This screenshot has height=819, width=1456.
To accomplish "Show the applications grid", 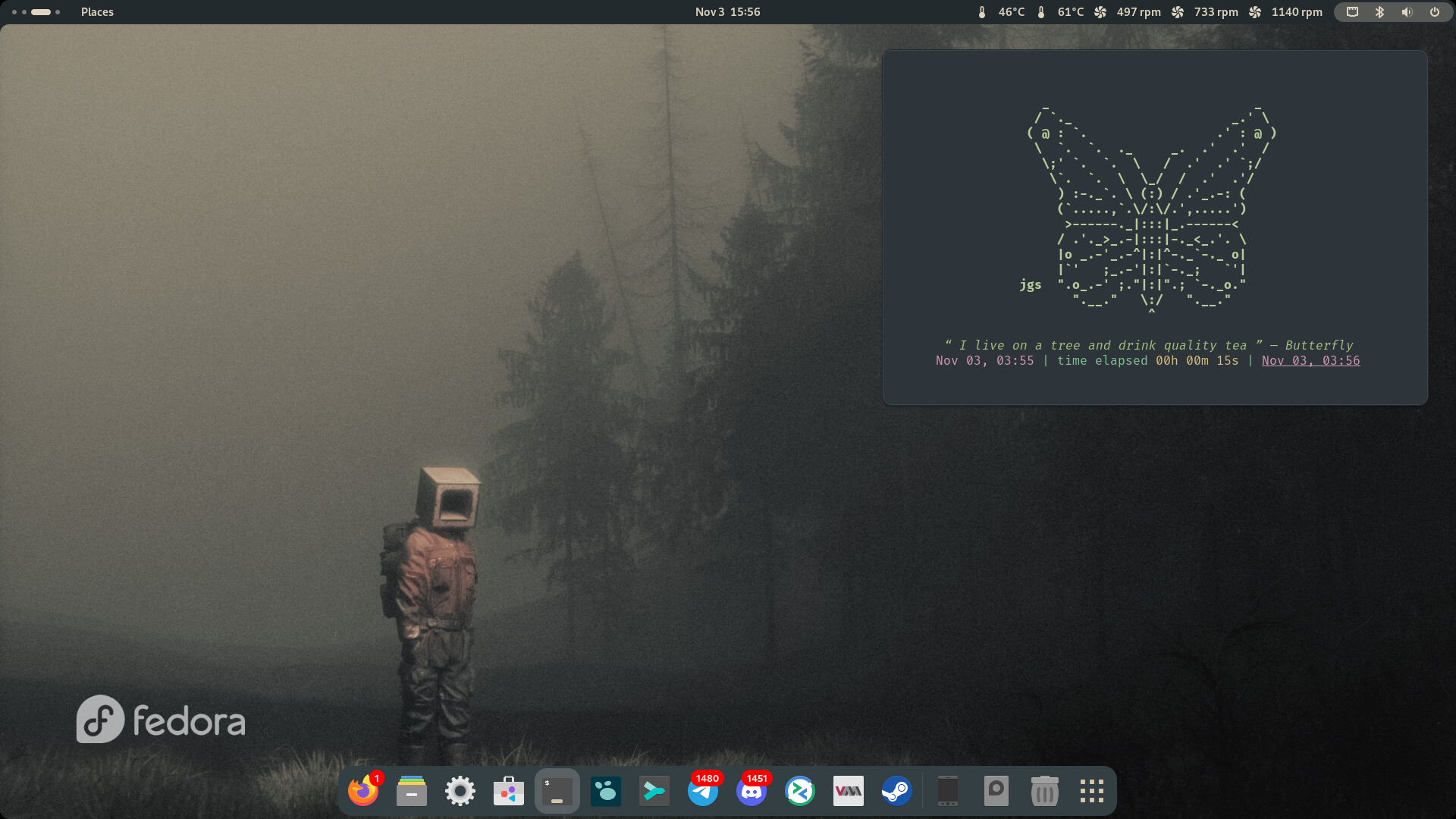I will pos(1092,792).
